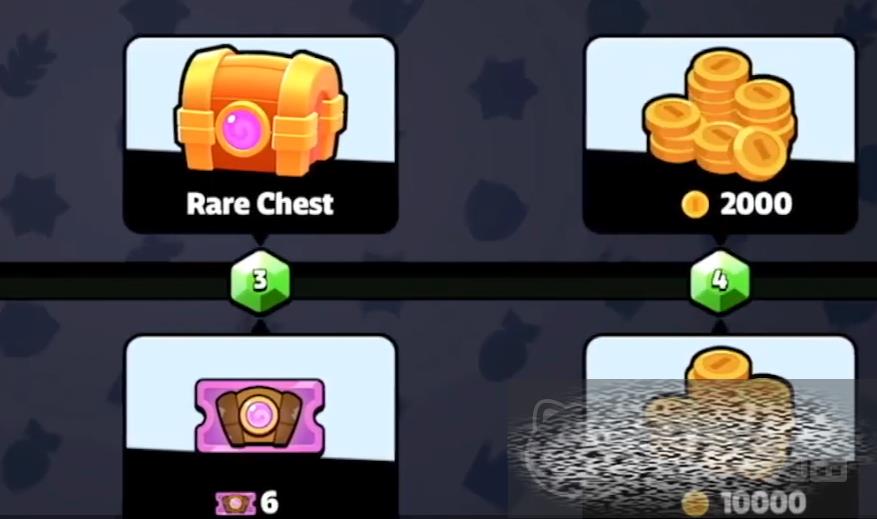This screenshot has width=877, height=519.
Task: Tap the pointer arrow under 2000 coins card
Action: click(720, 239)
